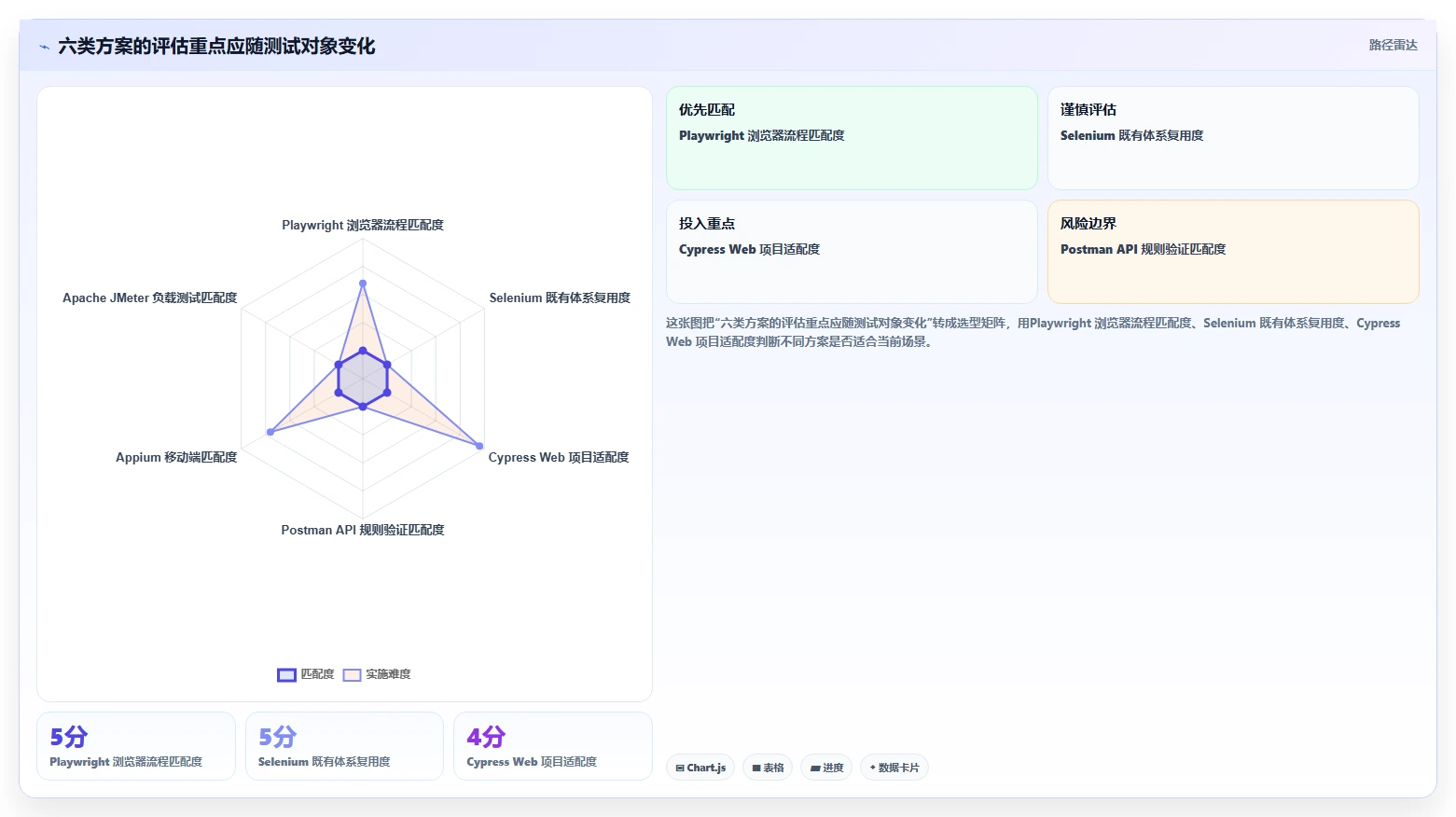Click the 匹配度 legend label
Screen dimensions: 1456x817
[x=317, y=674]
